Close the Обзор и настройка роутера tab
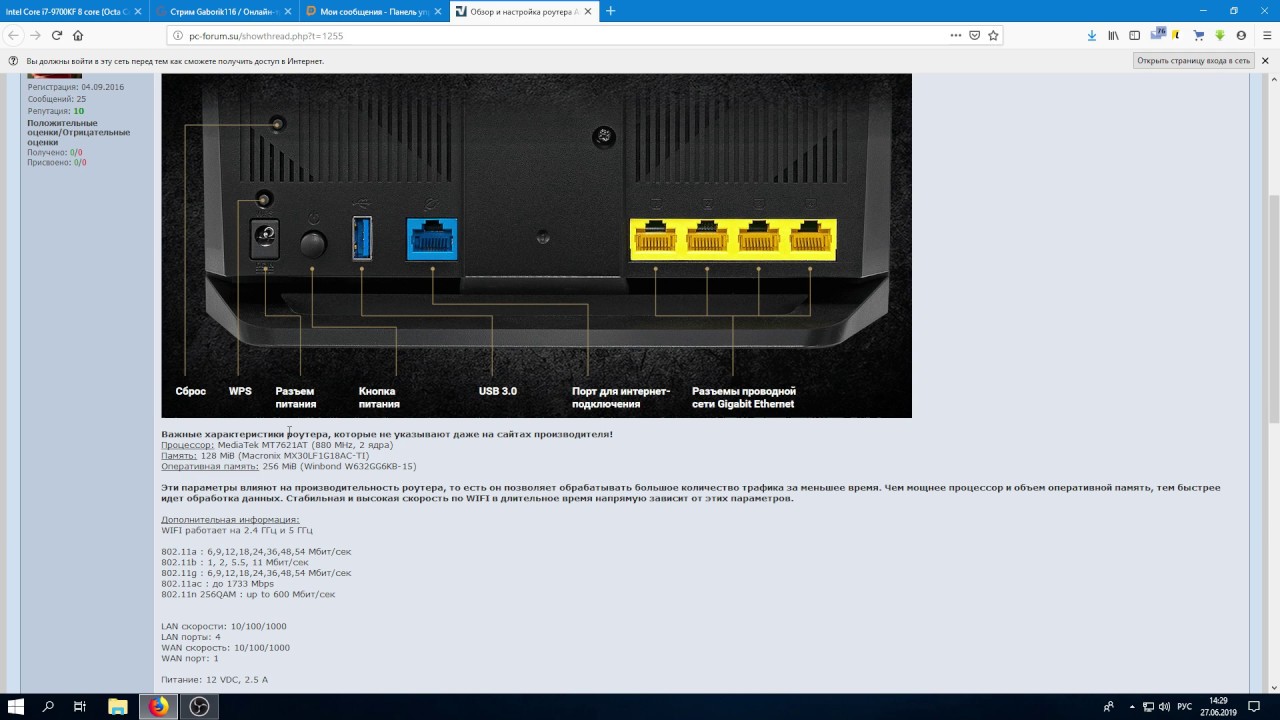 point(588,11)
